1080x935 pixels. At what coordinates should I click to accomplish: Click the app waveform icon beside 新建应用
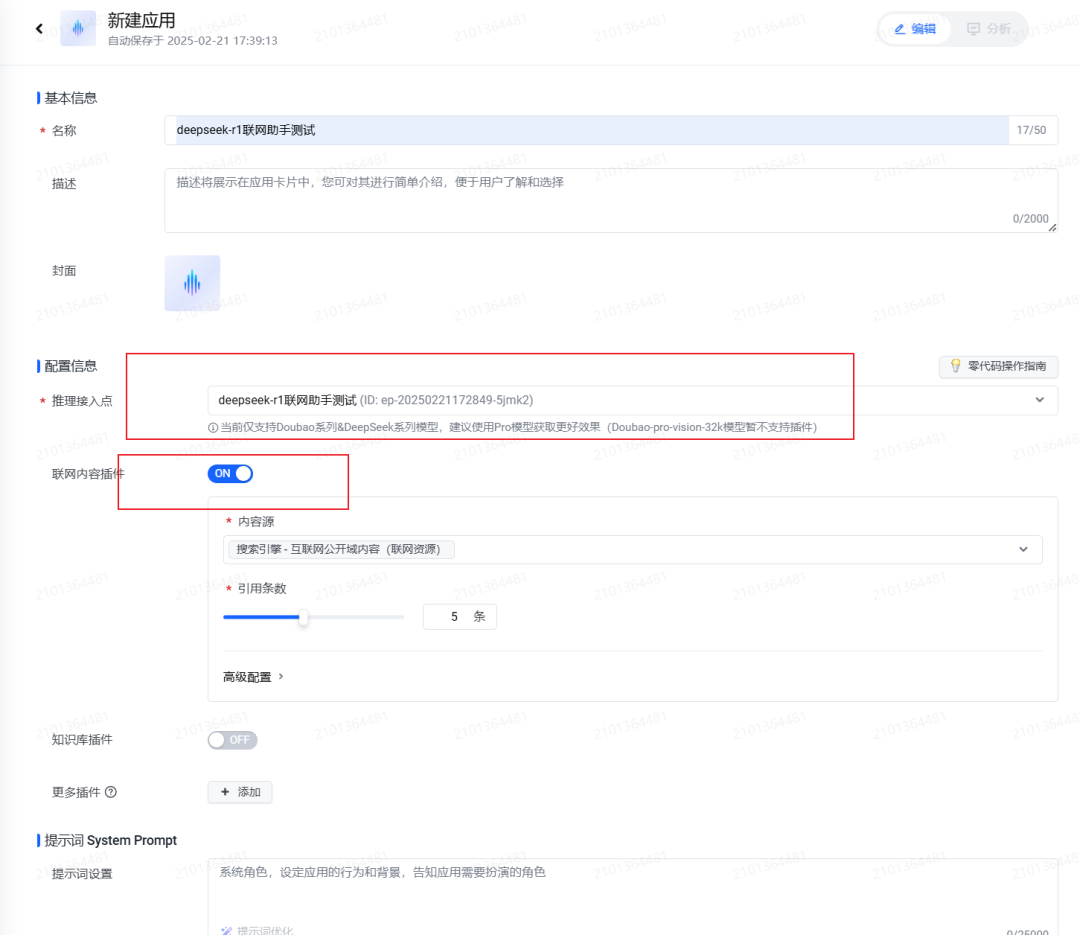pyautogui.click(x=78, y=28)
